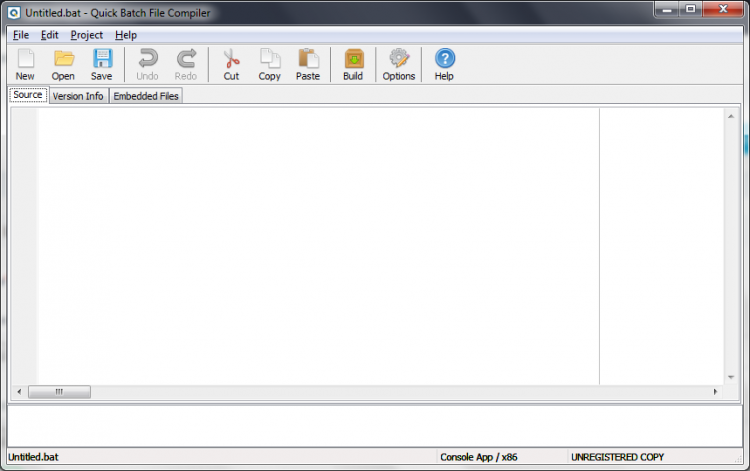
Task: Copy selection using the Copy icon
Action: pos(270,65)
